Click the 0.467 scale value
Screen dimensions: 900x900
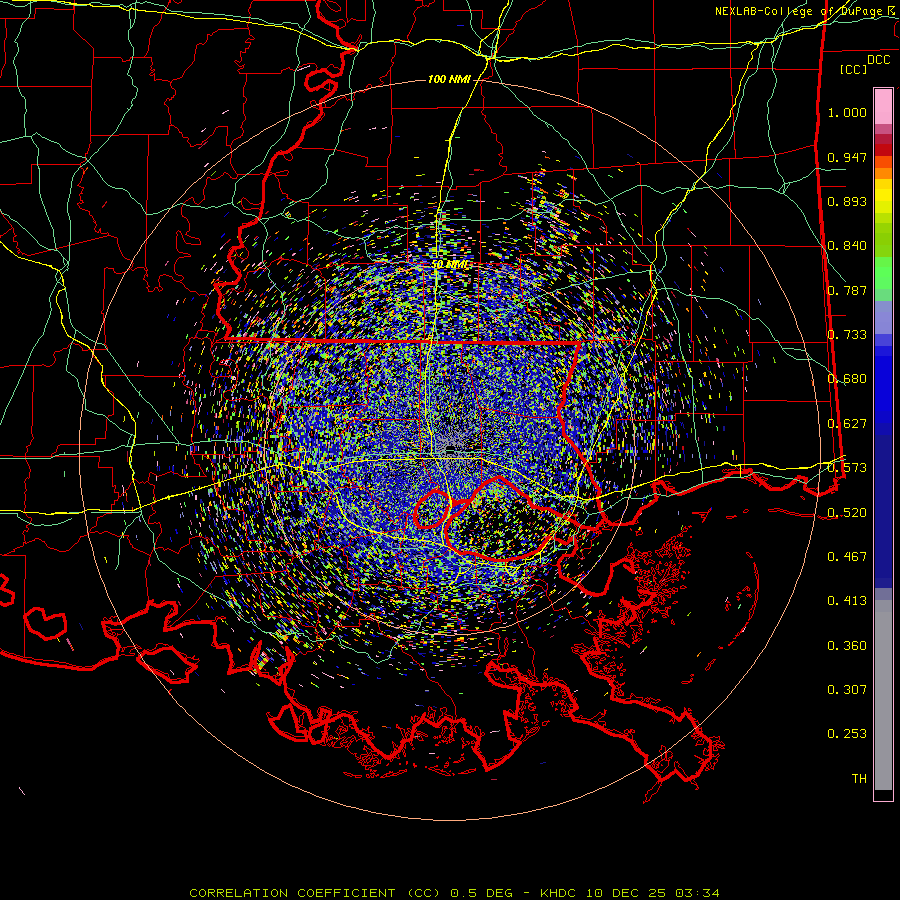pyautogui.click(x=847, y=557)
